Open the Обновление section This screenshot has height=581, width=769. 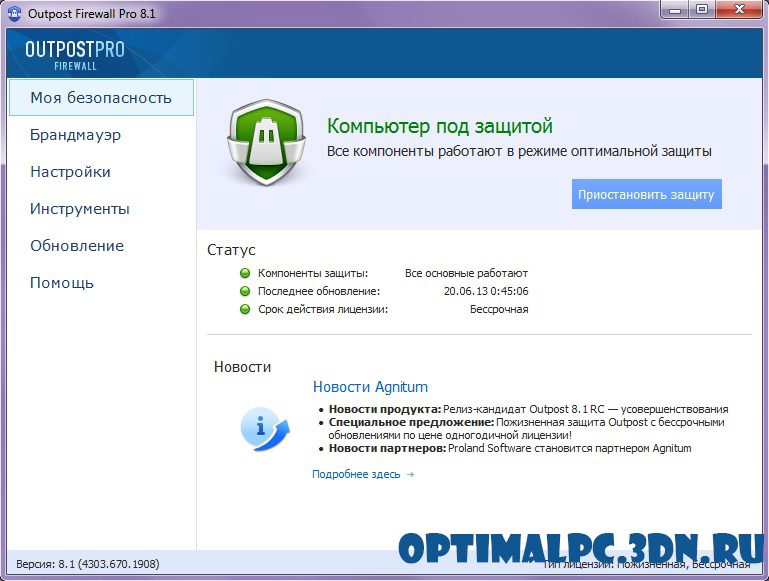77,246
